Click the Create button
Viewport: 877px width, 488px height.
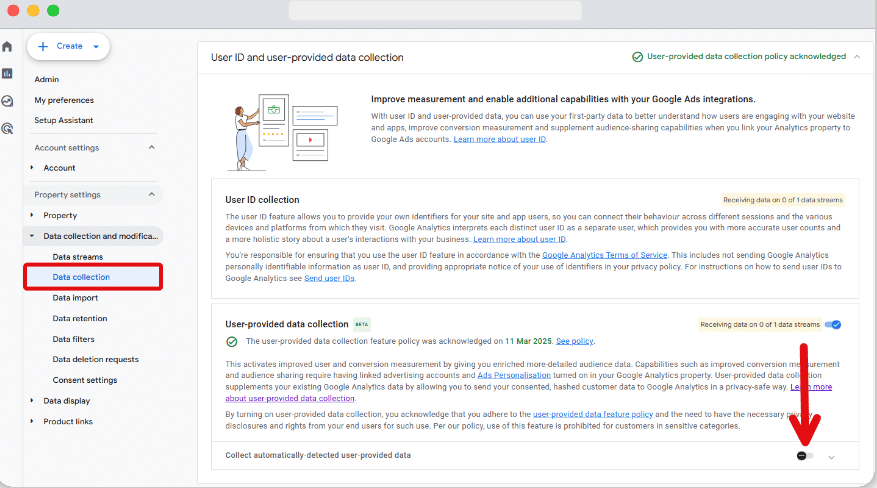pos(68,46)
